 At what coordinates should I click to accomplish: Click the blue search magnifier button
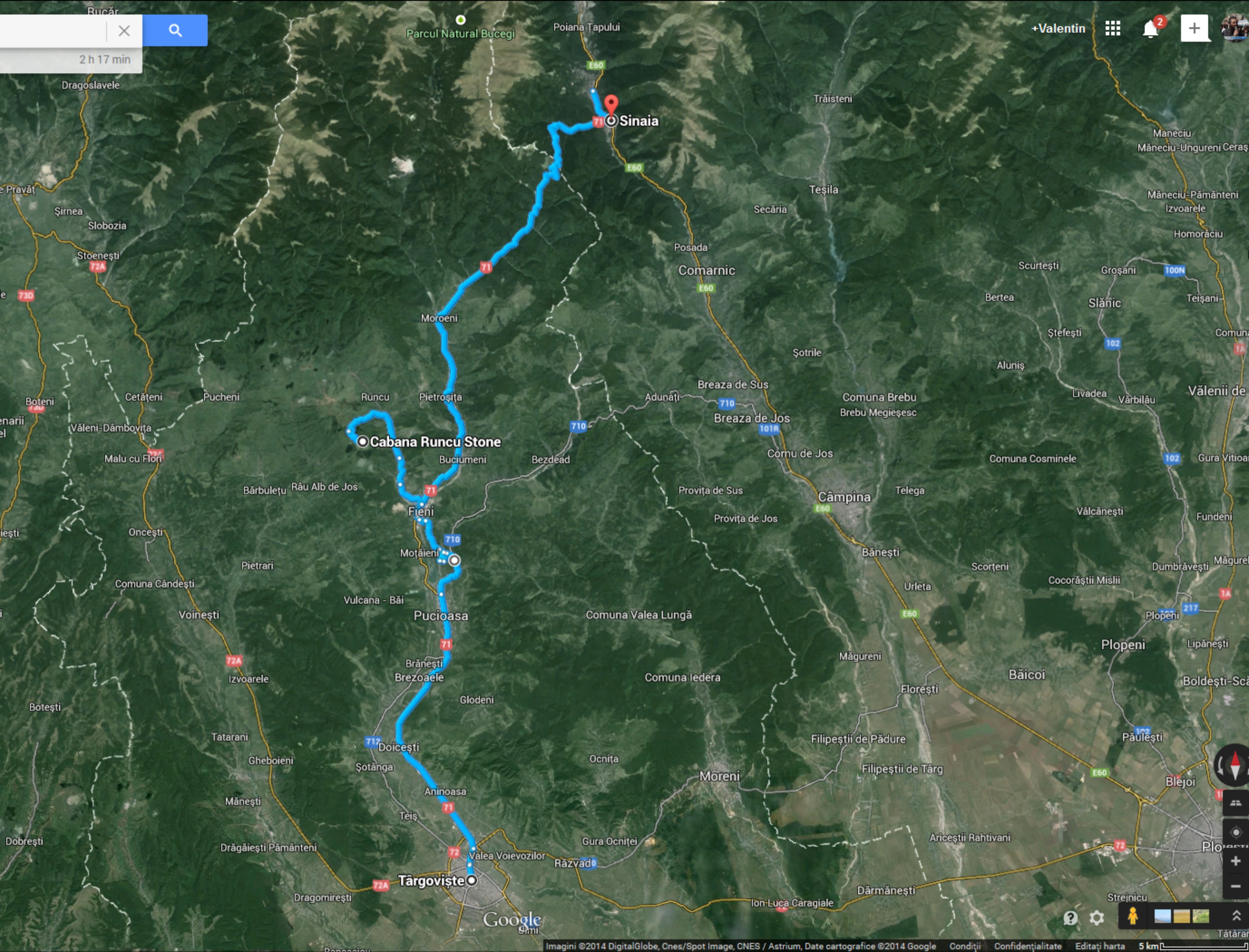tap(175, 30)
